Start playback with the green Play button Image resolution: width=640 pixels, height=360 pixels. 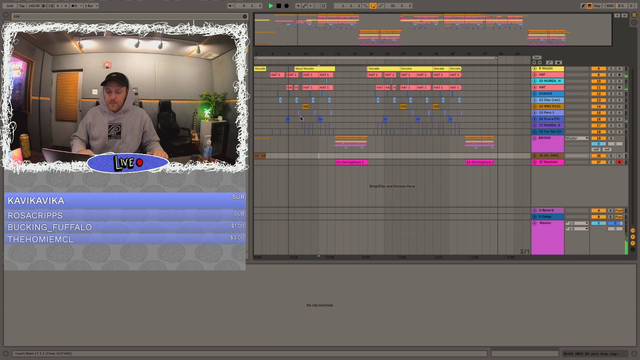click(271, 6)
